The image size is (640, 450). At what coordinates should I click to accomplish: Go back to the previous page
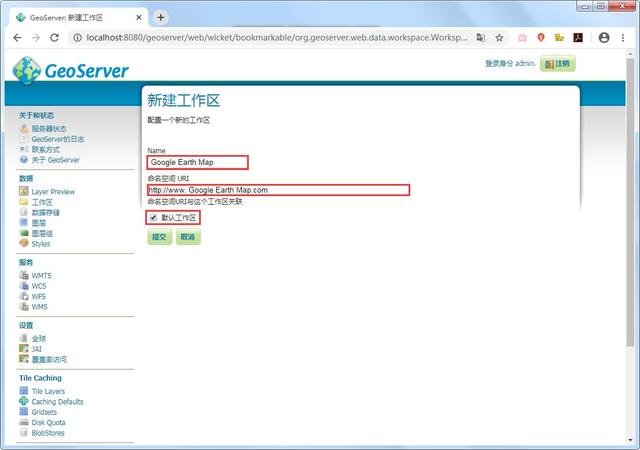(x=17, y=38)
